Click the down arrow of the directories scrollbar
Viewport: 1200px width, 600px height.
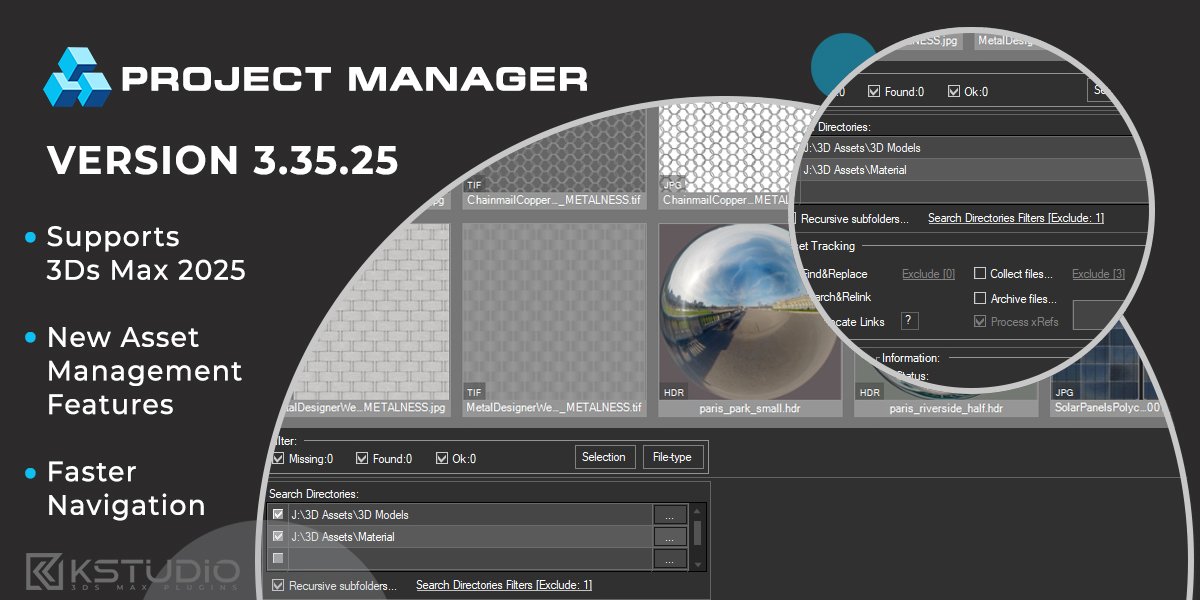698,563
